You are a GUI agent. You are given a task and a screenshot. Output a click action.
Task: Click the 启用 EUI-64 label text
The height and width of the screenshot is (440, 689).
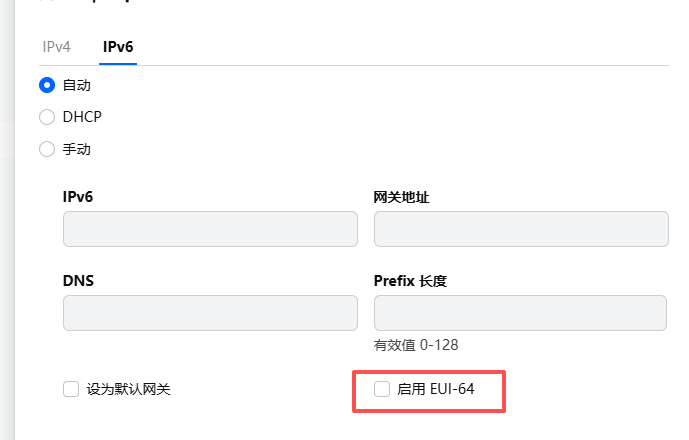[x=436, y=389]
